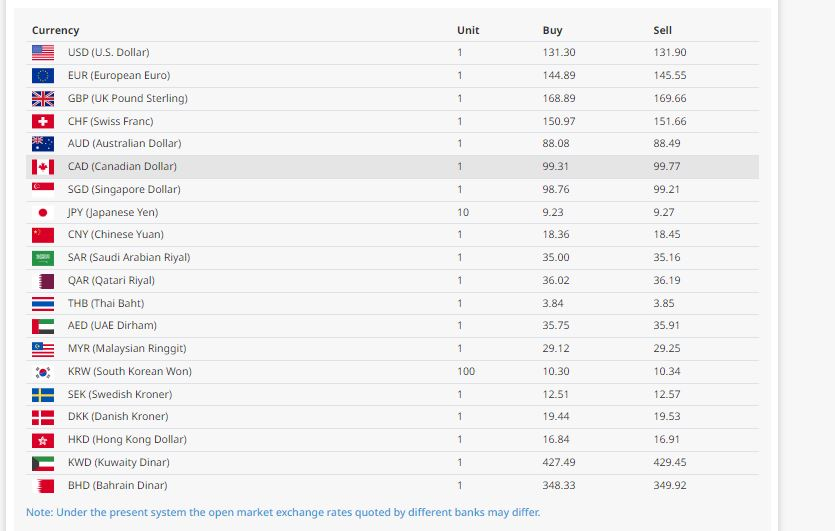Click the Swedish flag icon
Screen dimensions: 835x531
tap(42, 394)
